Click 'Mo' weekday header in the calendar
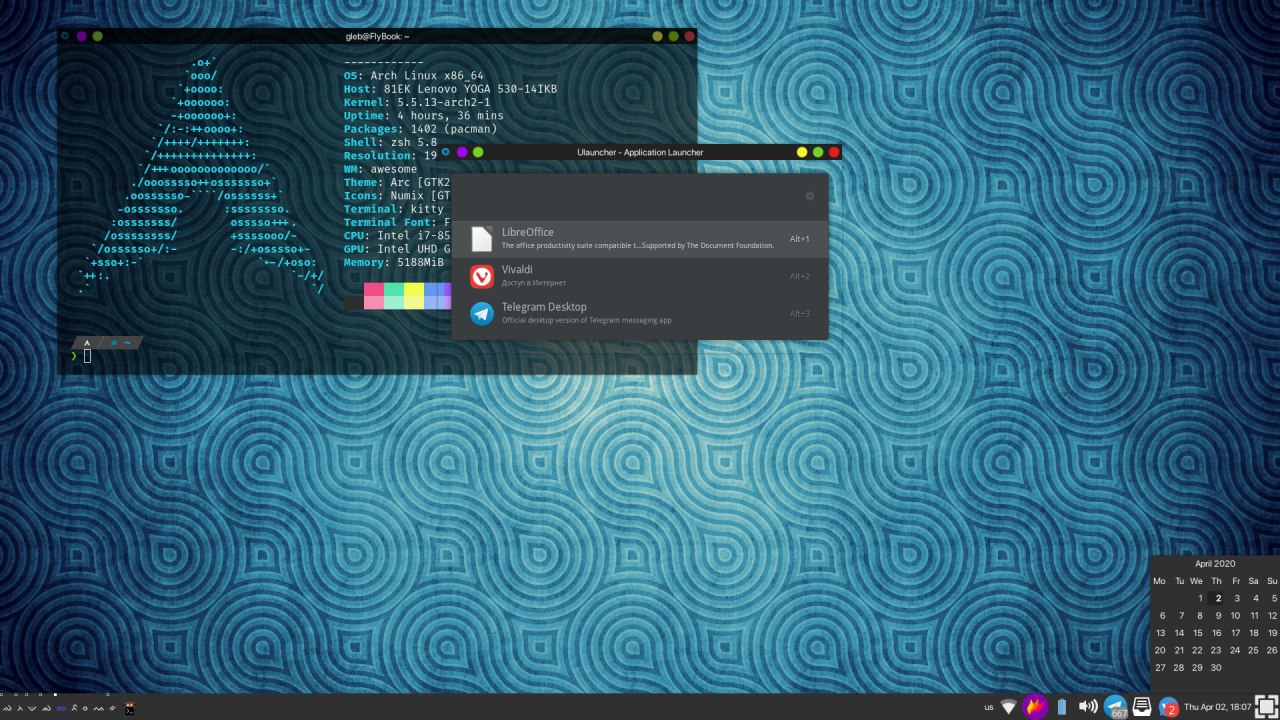 pos(1159,581)
